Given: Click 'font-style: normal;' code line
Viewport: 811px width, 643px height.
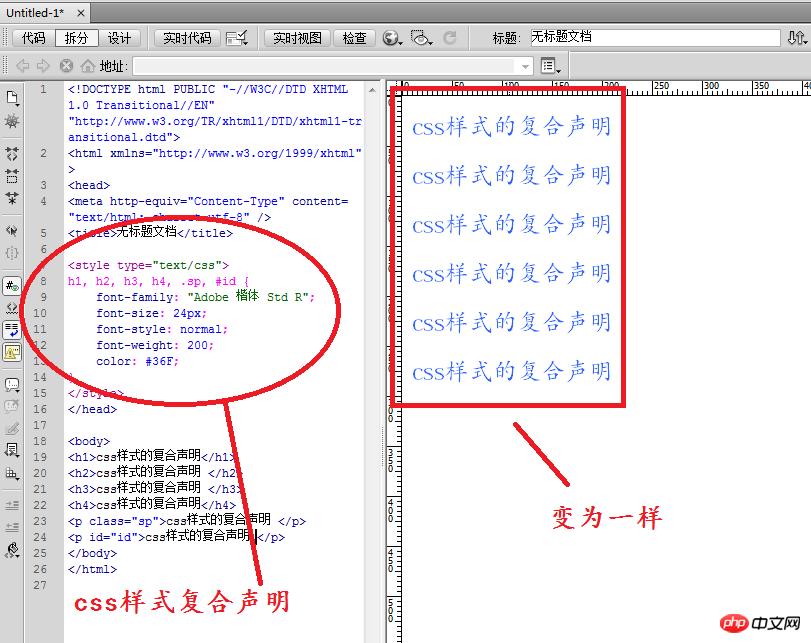Looking at the screenshot, I should pyautogui.click(x=162, y=329).
